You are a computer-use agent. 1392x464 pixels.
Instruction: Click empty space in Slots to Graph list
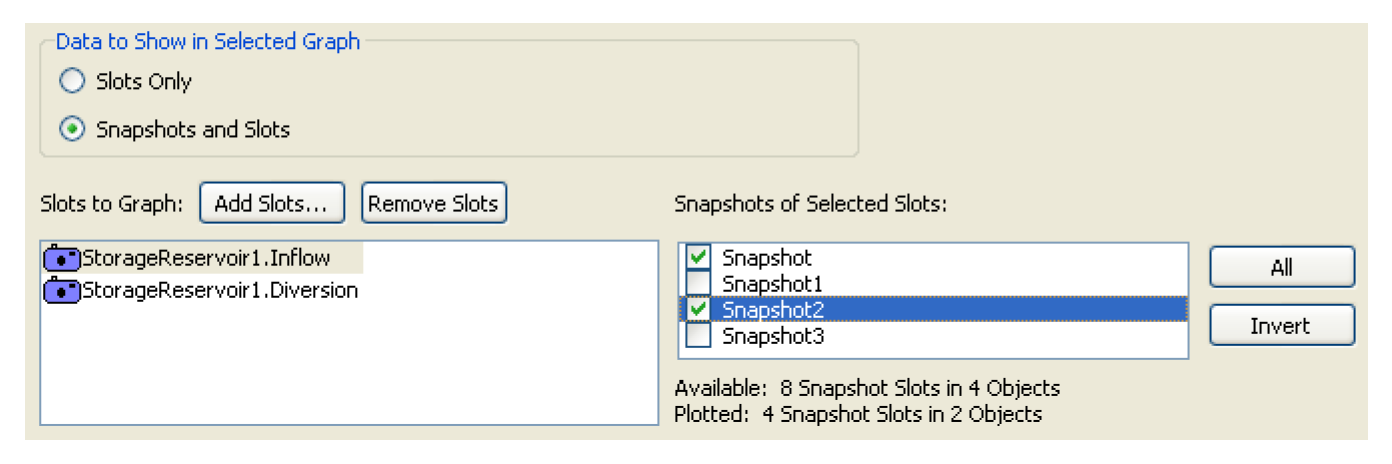coord(350,370)
